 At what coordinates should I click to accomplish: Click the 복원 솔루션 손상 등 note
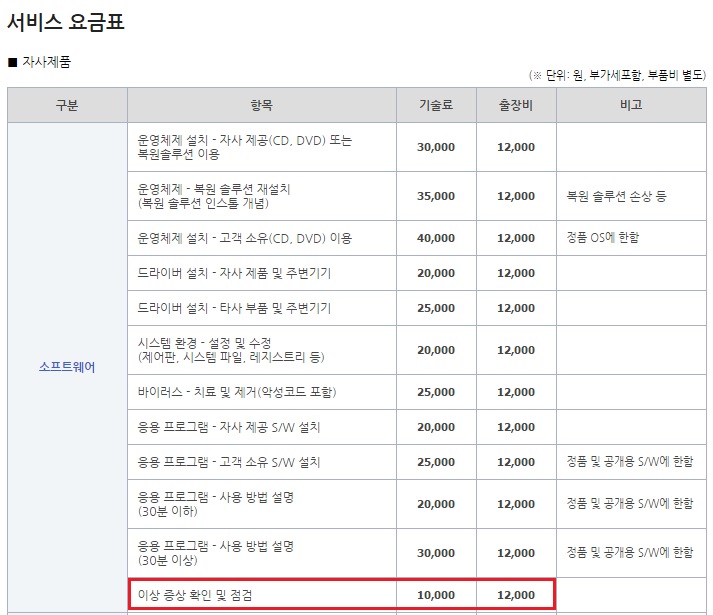(x=616, y=196)
